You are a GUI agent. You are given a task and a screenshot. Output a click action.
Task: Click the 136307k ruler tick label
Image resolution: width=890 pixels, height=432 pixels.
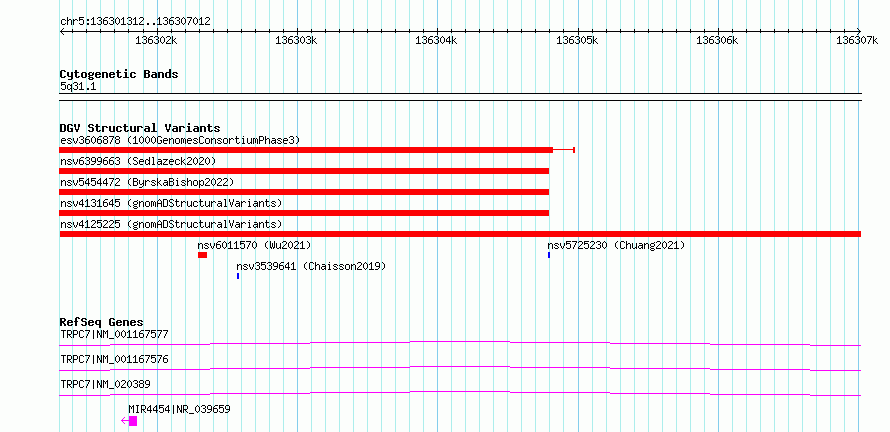click(858, 40)
